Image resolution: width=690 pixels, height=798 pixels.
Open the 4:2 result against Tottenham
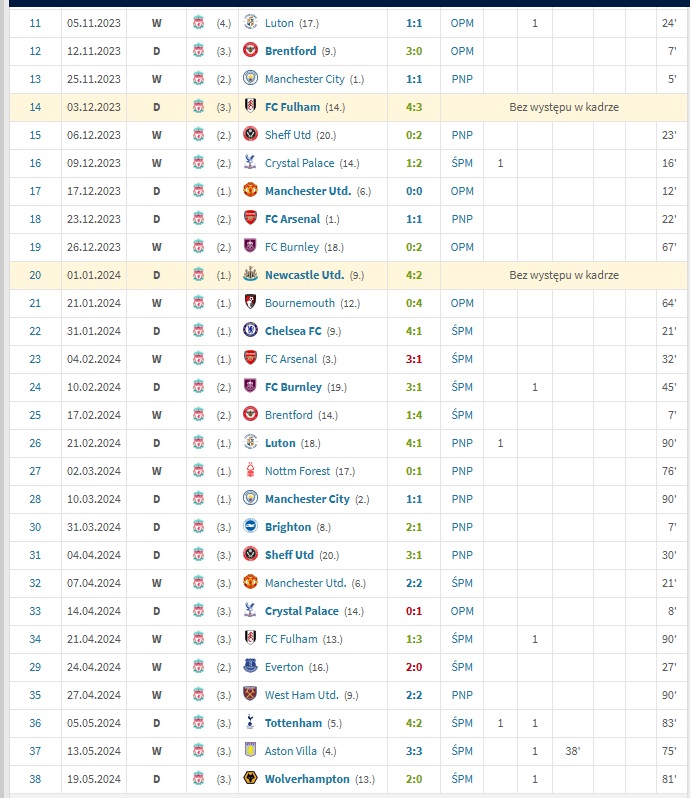click(414, 723)
